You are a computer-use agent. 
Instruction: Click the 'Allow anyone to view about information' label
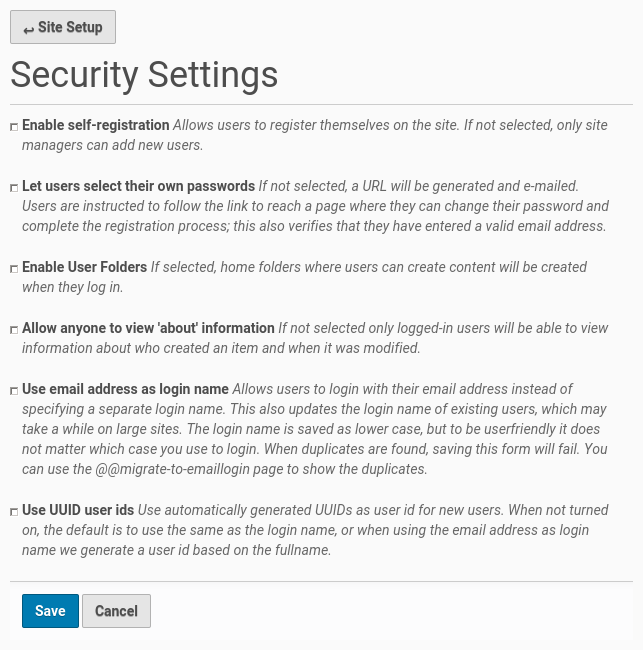click(x=148, y=328)
